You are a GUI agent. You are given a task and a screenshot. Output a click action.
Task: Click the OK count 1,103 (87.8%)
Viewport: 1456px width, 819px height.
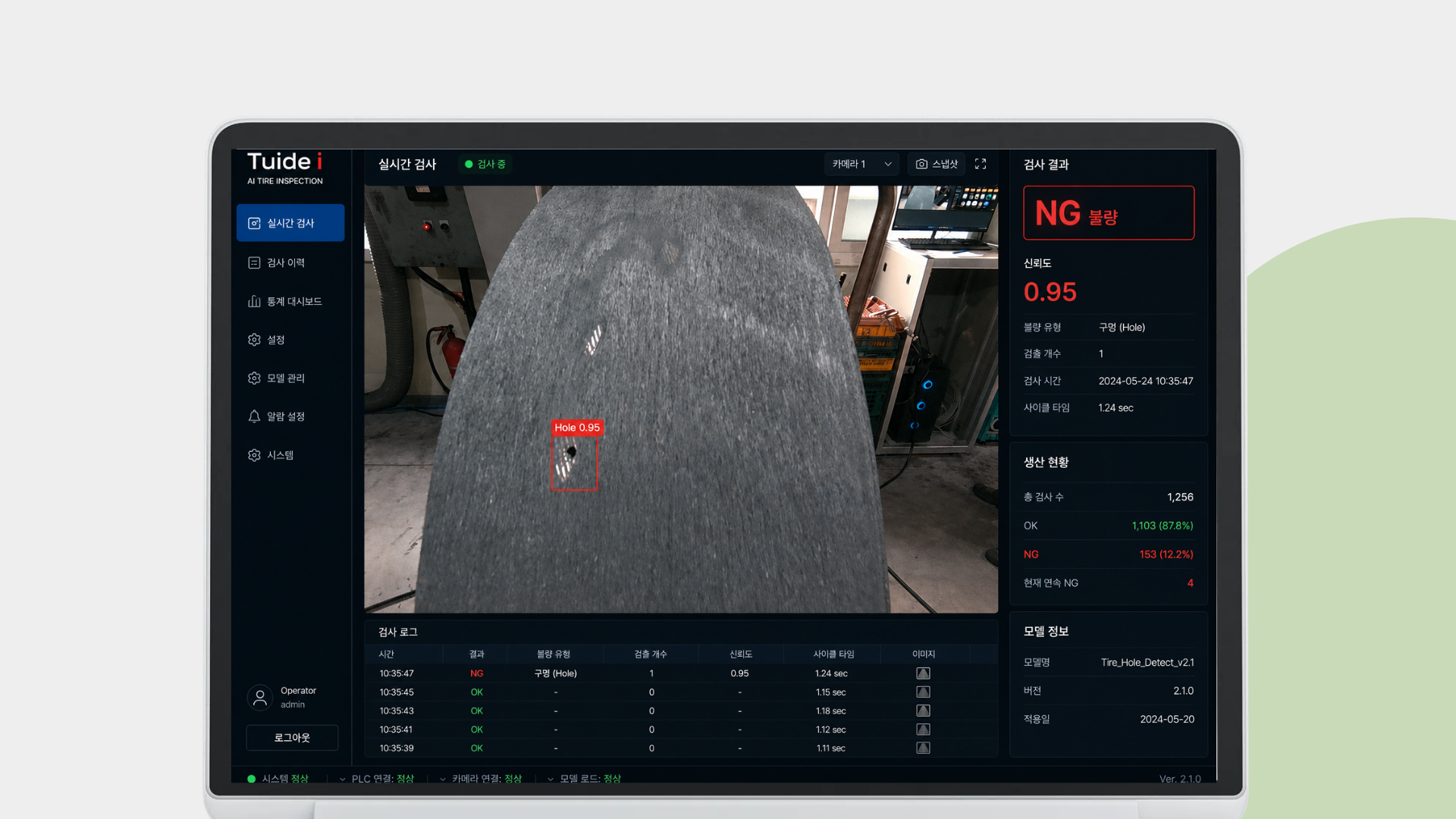pos(1163,526)
